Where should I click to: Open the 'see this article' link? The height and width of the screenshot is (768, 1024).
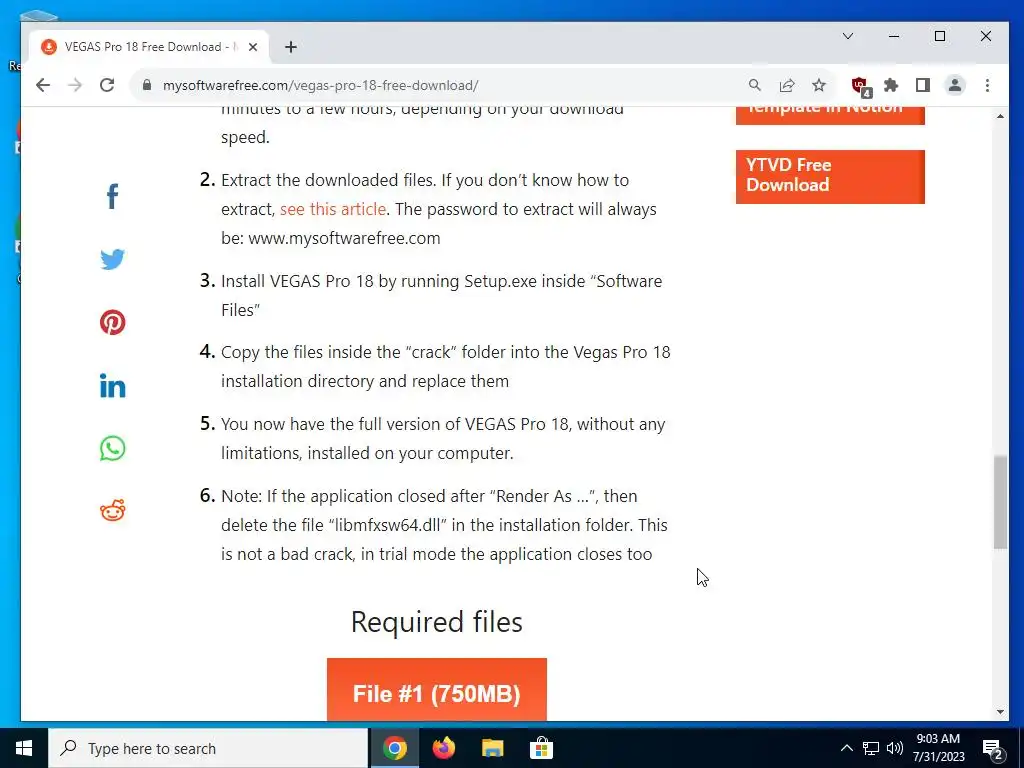pos(333,209)
